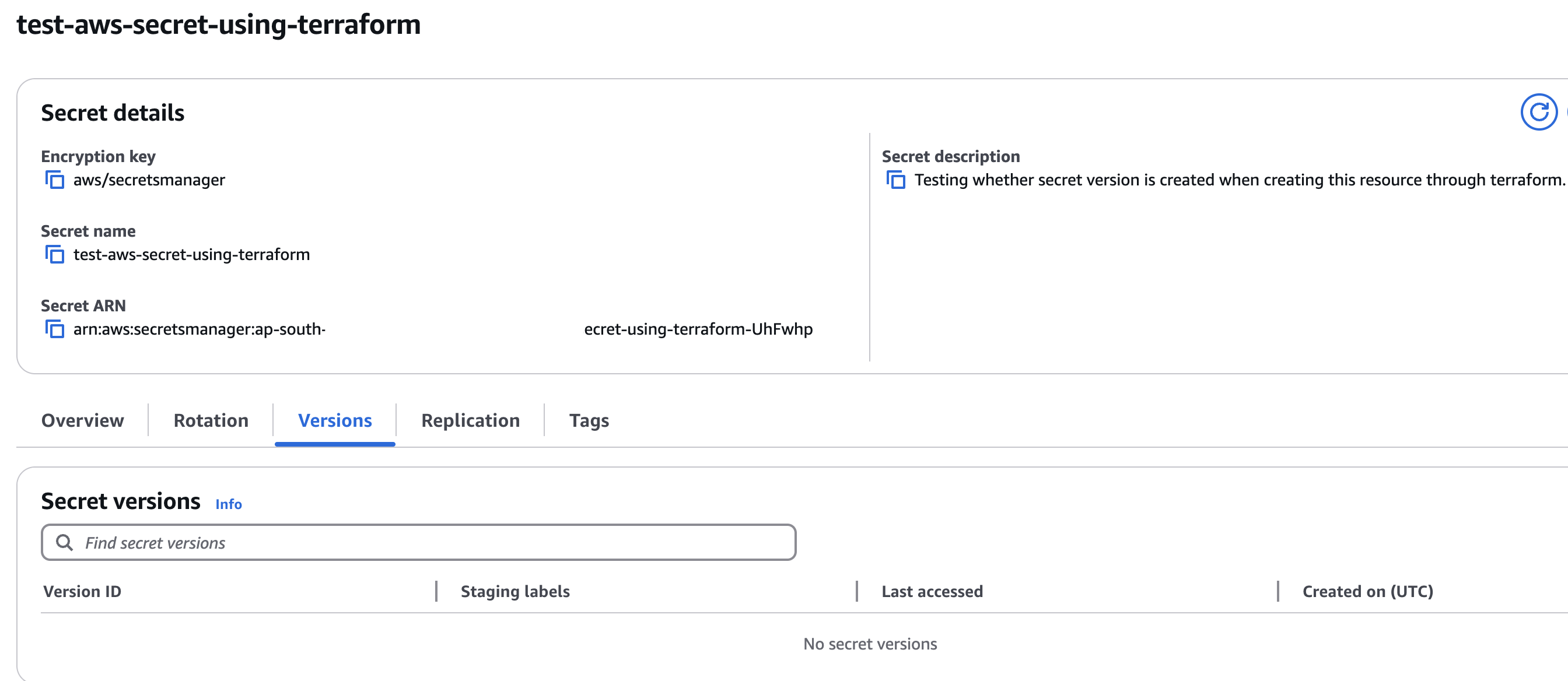Click the Last accessed column header
1568x681 pixels.
[x=932, y=592]
